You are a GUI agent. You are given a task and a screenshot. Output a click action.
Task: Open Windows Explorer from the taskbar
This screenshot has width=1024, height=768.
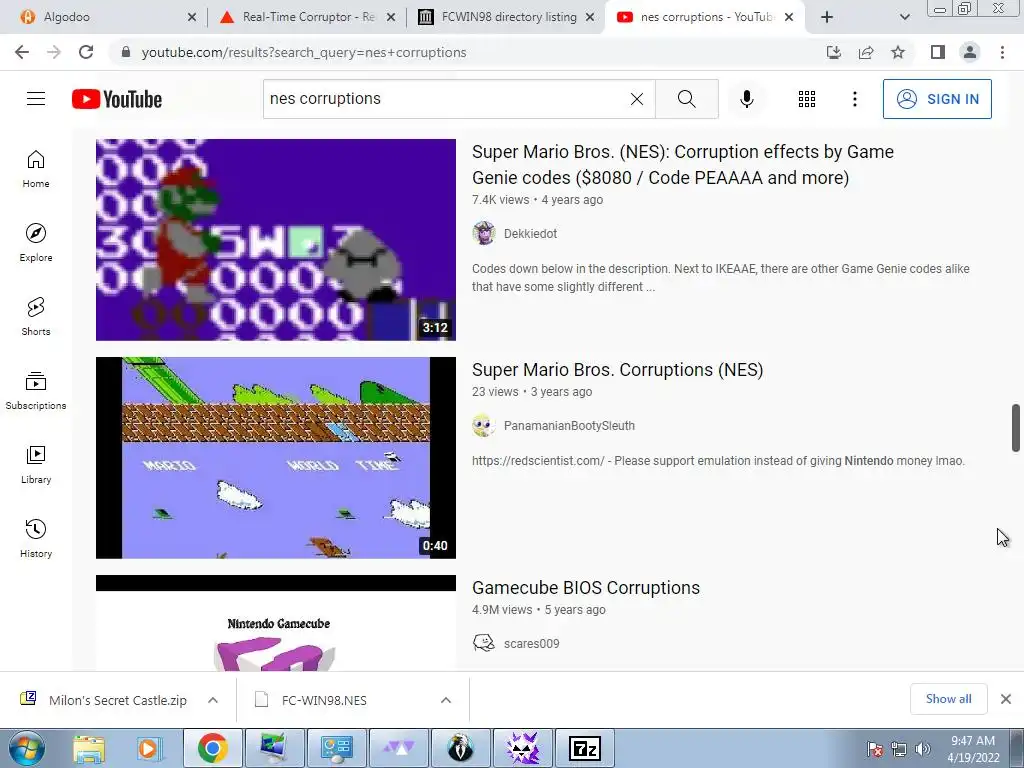click(89, 748)
